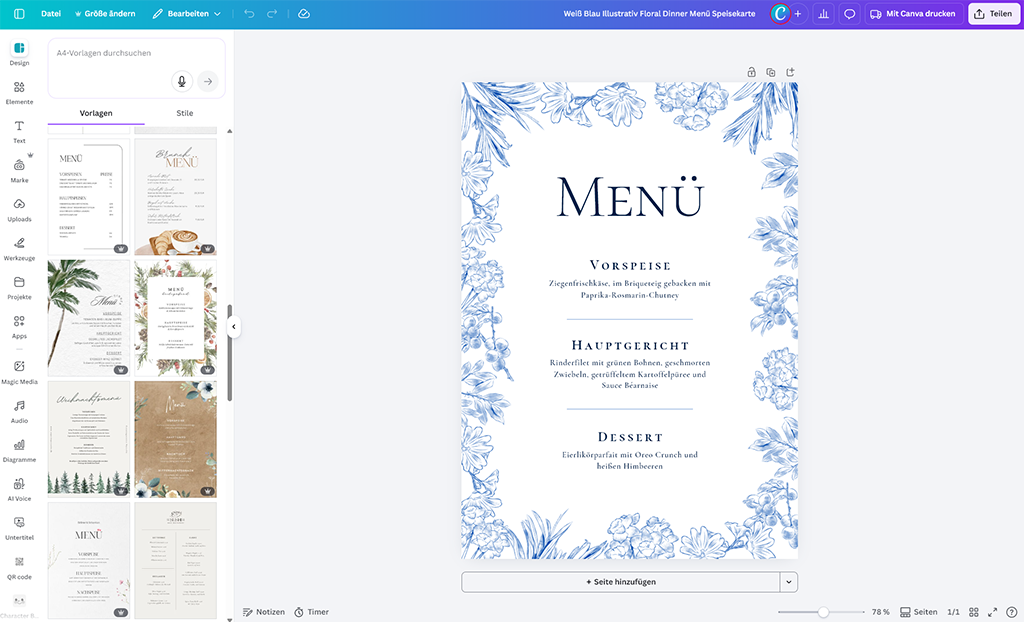Viewport: 1024px width, 622px height.
Task: Open the Projekte sidebar panel
Action: click(19, 288)
